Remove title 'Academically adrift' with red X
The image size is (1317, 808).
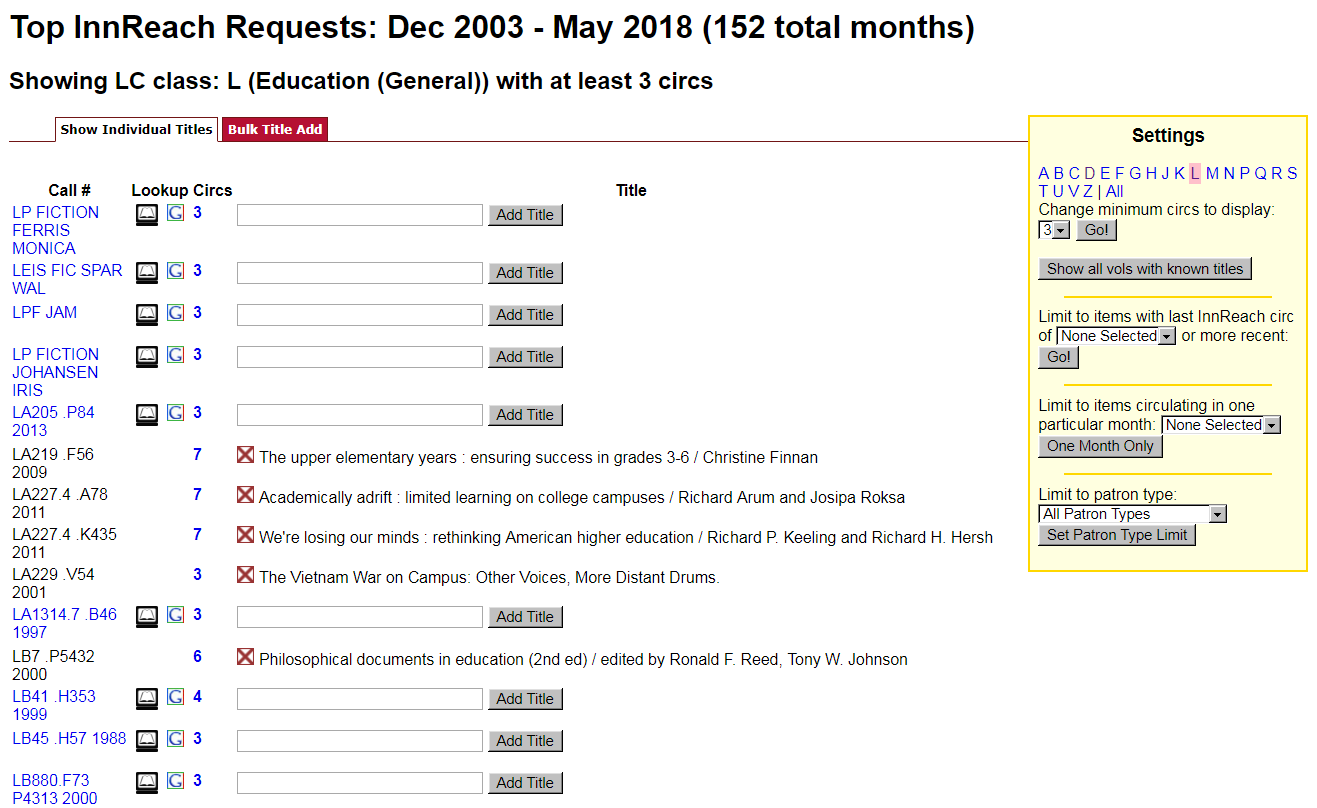point(245,495)
